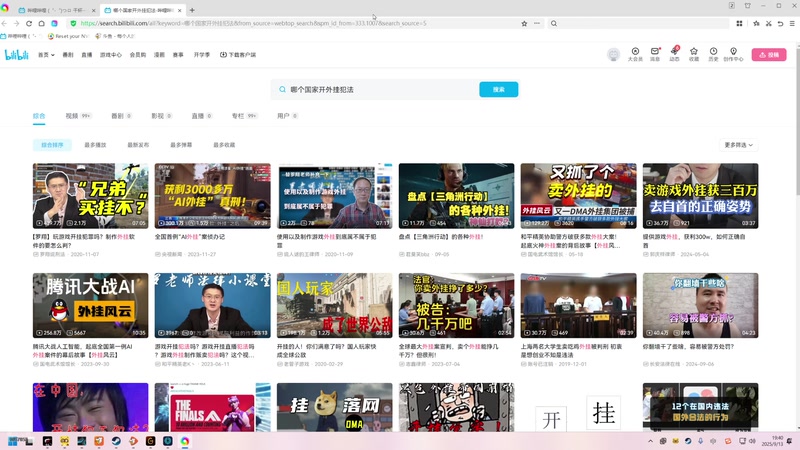Open 游戏中心 nav link

coord(111,55)
